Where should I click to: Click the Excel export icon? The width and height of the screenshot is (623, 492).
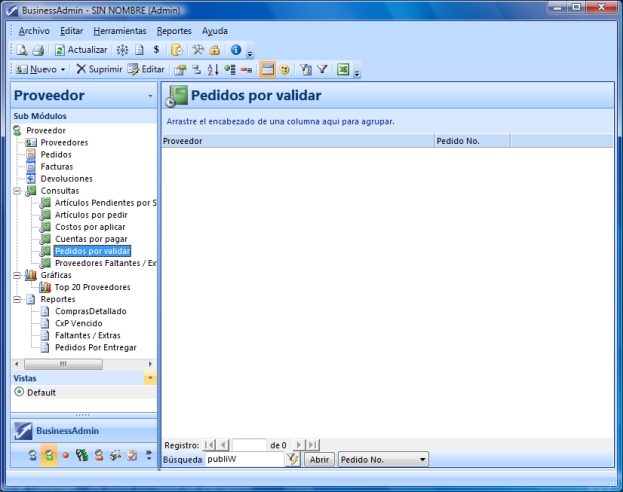click(x=342, y=70)
